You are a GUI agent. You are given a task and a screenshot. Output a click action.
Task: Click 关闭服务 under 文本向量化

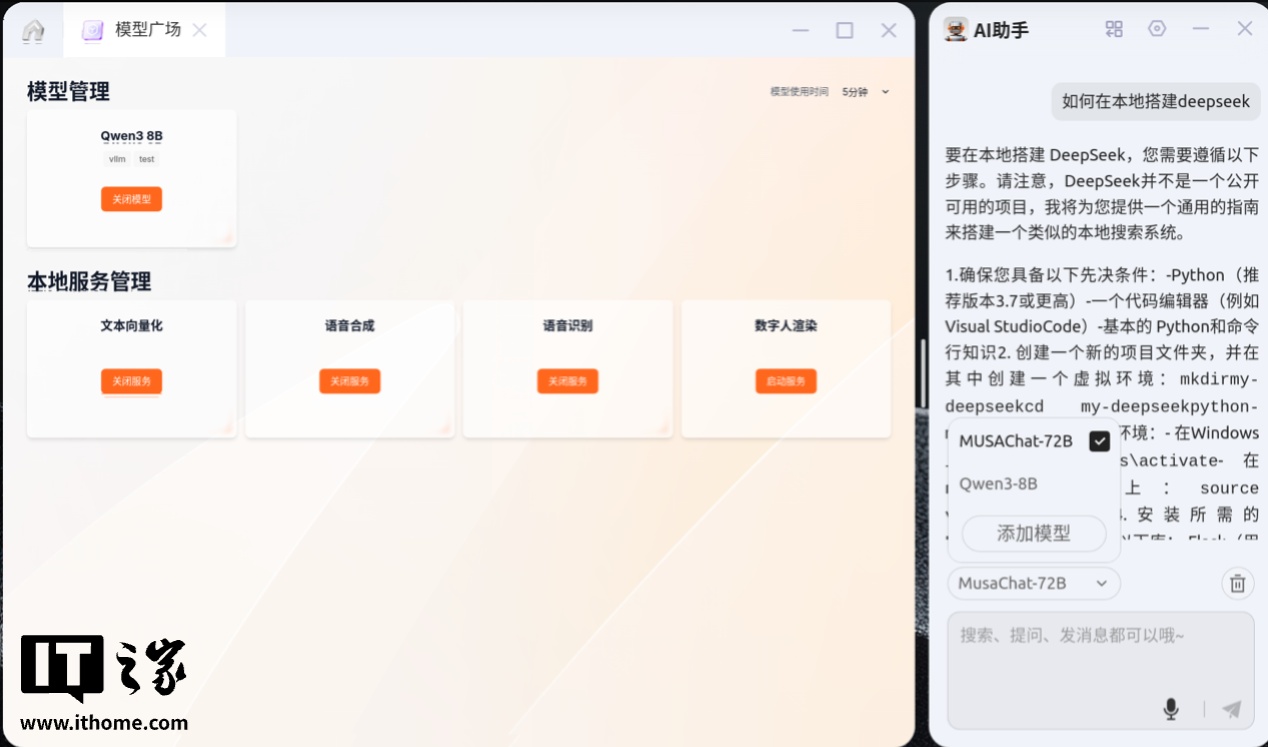[131, 381]
